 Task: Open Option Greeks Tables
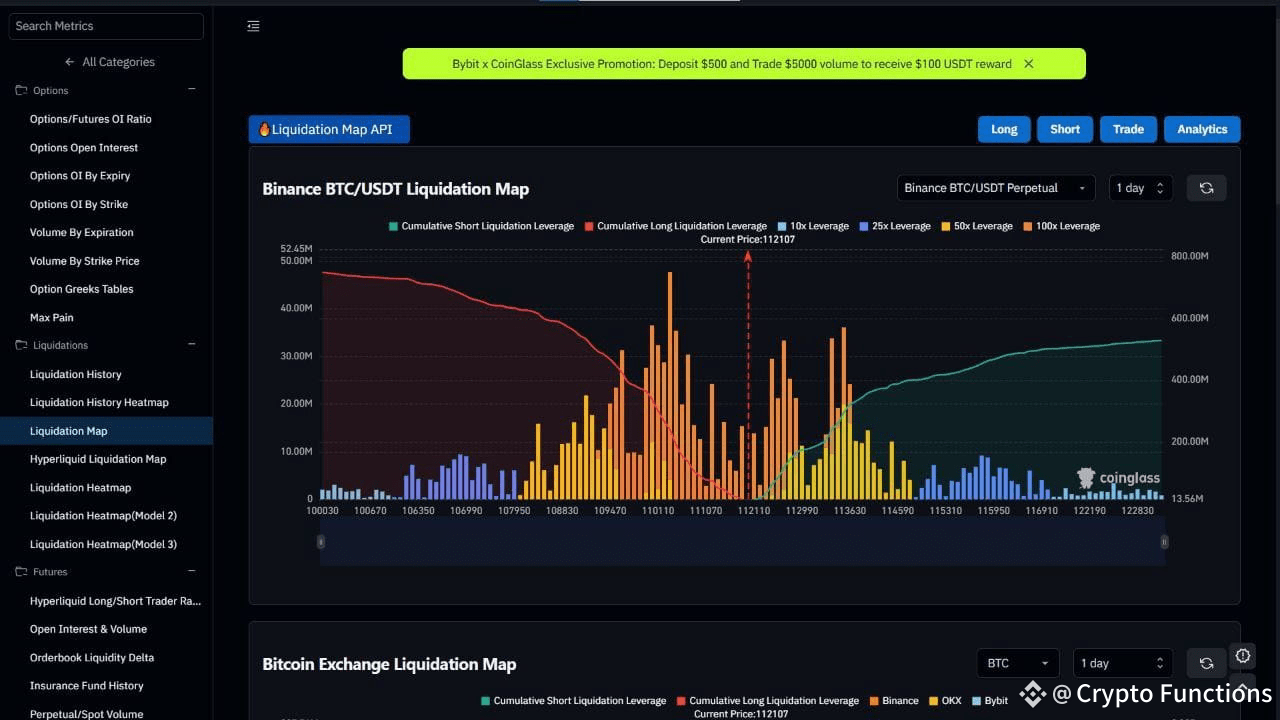click(82, 289)
